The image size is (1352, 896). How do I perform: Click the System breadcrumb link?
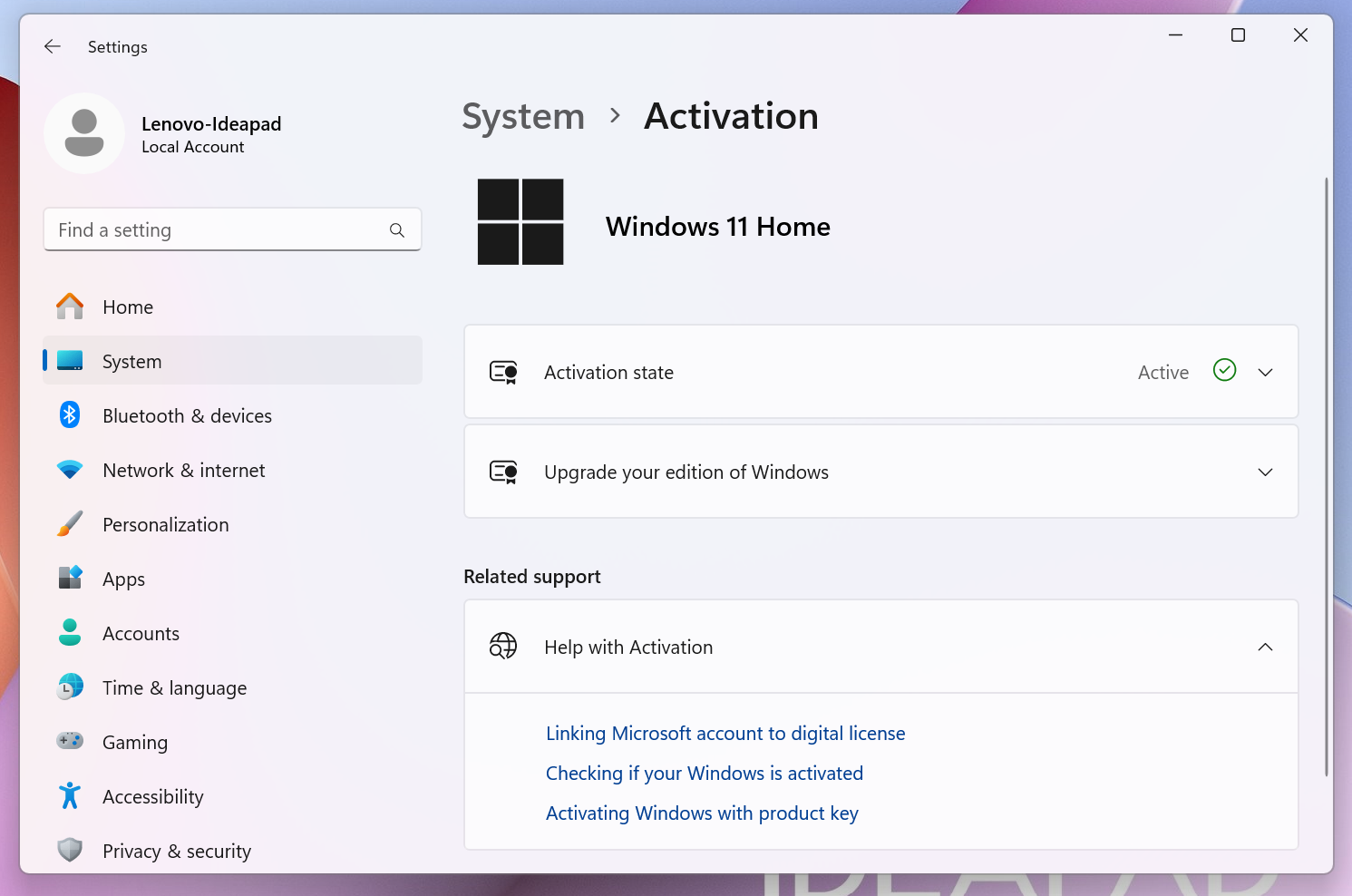[523, 116]
